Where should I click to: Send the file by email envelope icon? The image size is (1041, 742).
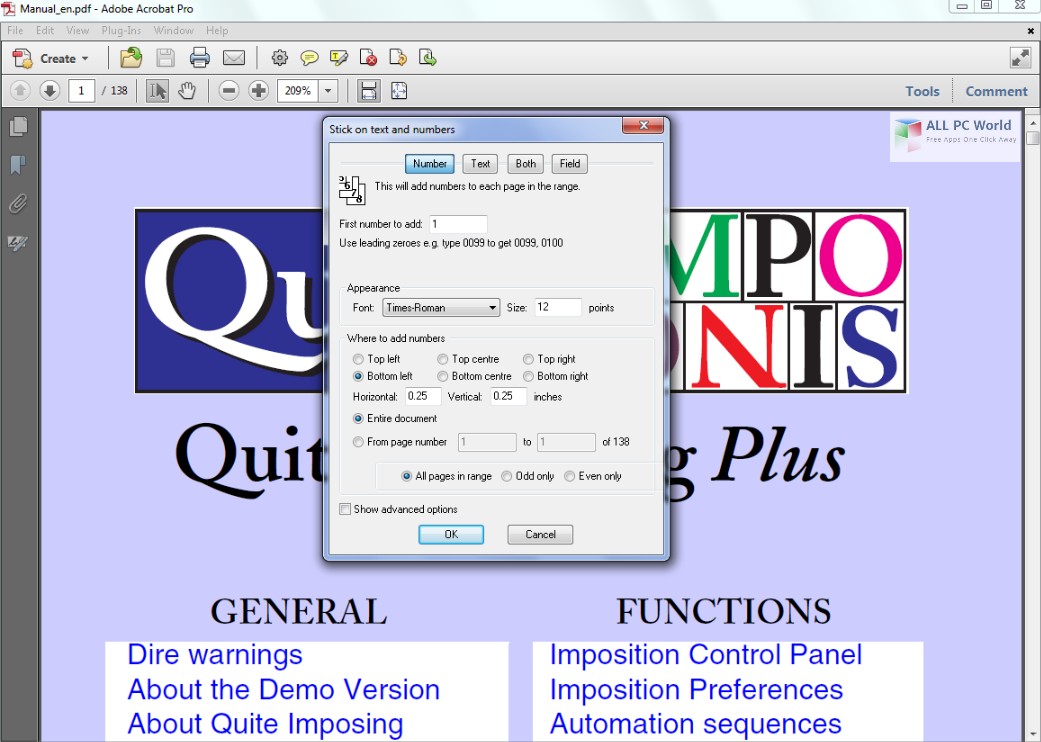[x=234, y=58]
